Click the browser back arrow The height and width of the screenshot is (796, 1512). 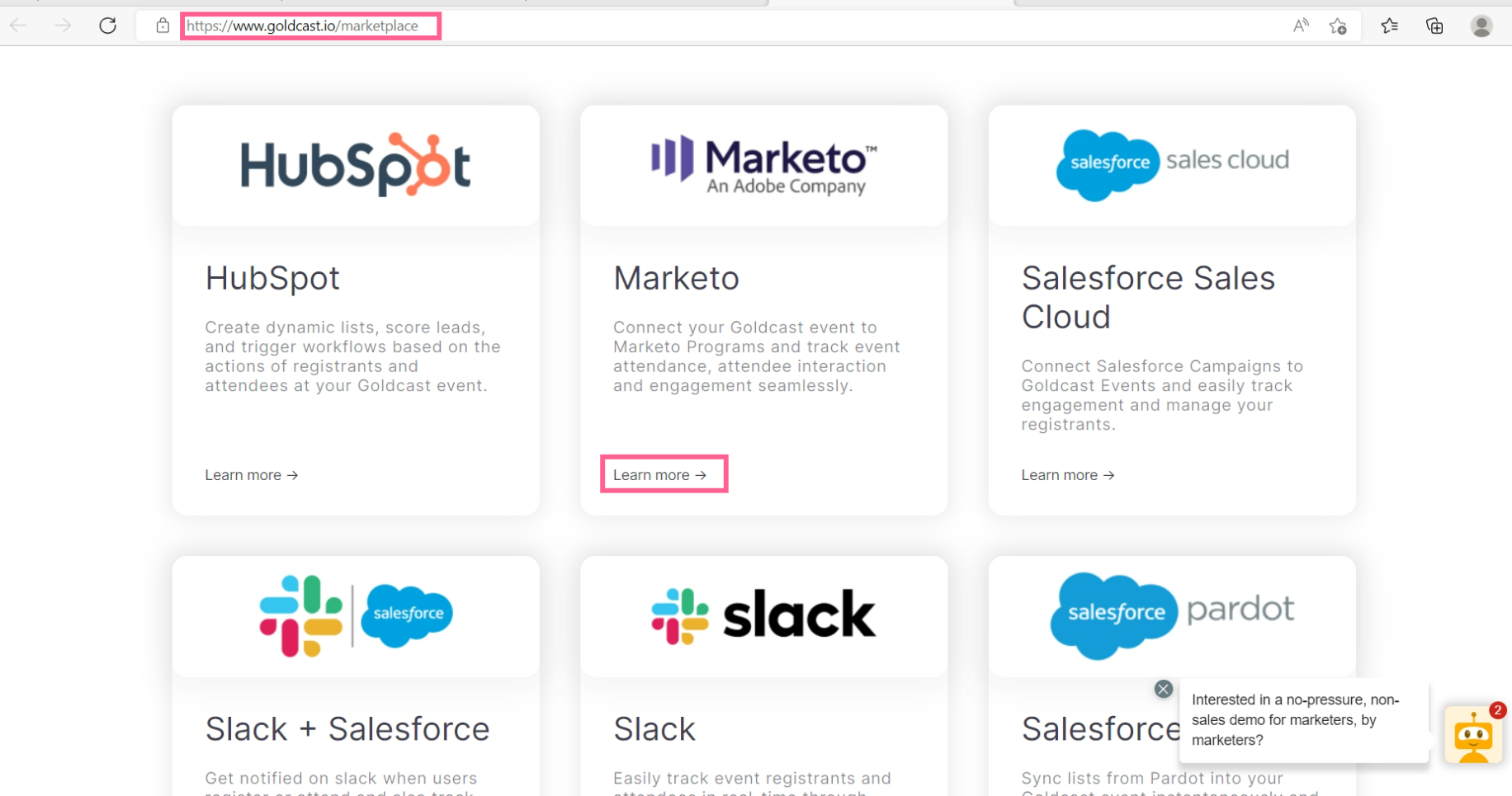[18, 26]
